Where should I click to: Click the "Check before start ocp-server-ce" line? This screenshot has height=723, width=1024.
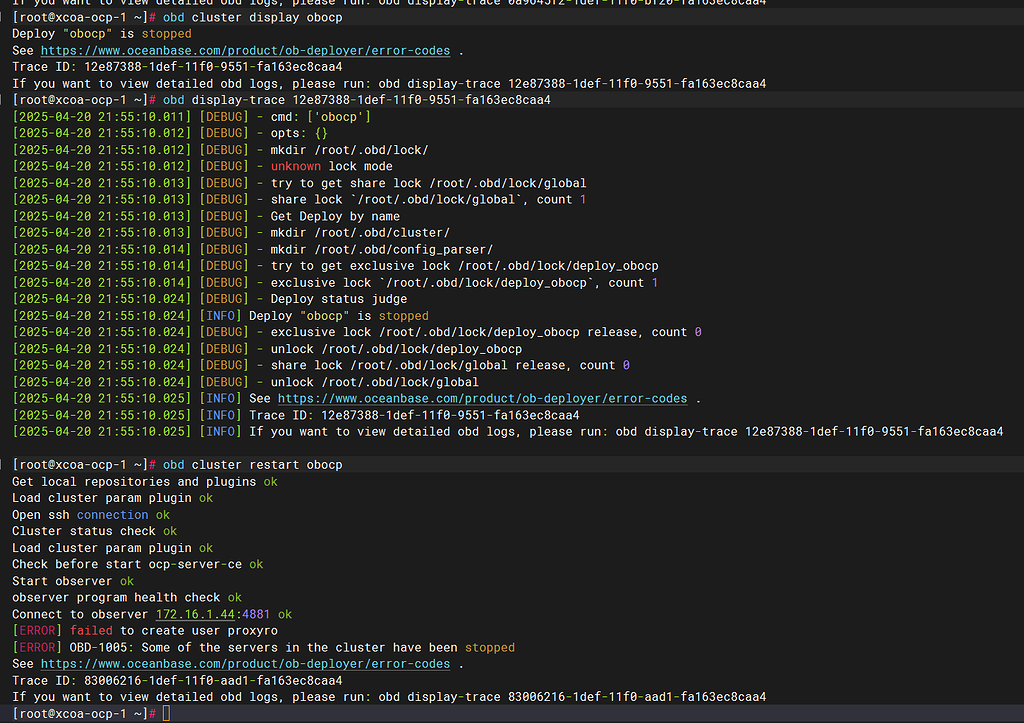coord(137,564)
